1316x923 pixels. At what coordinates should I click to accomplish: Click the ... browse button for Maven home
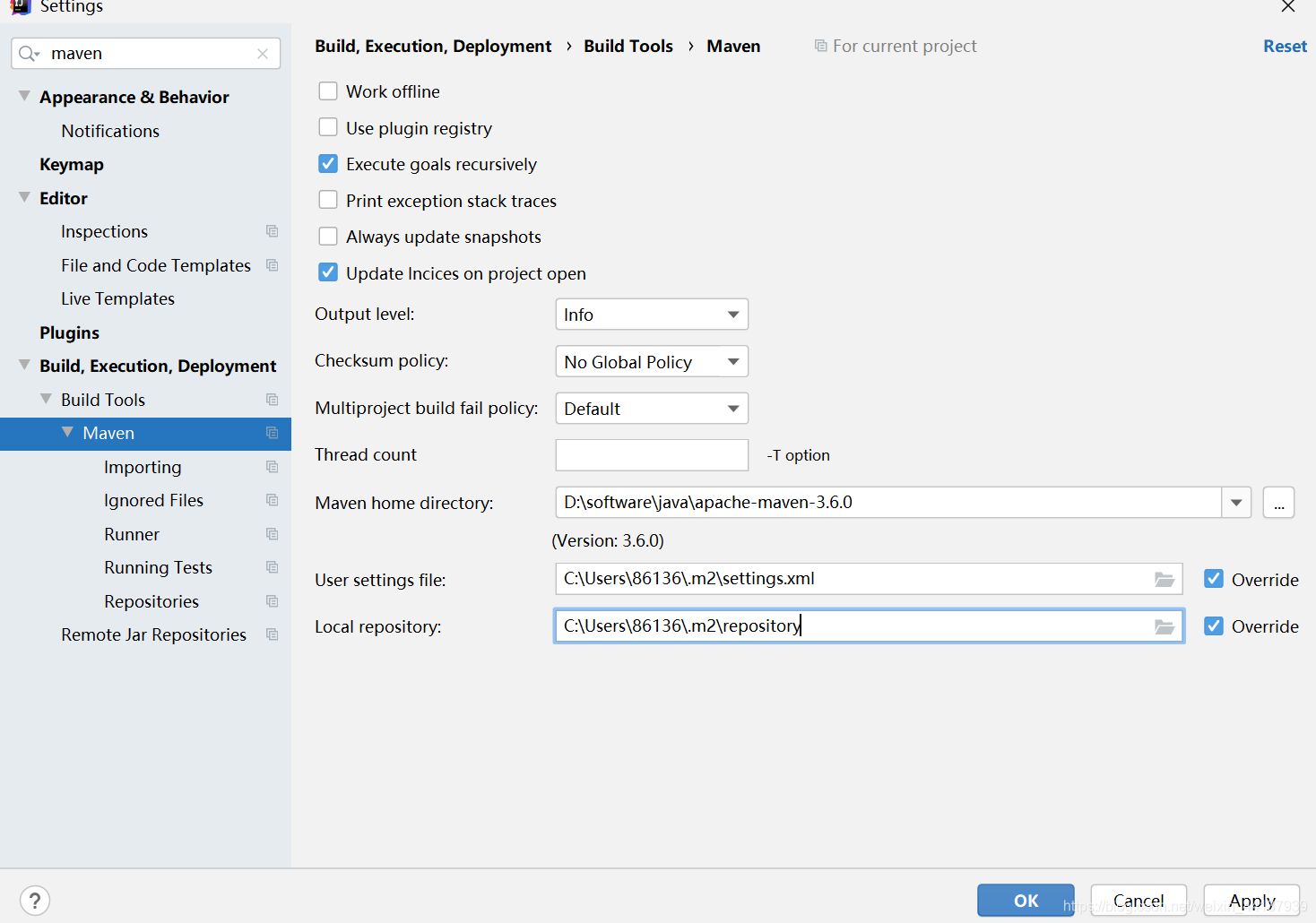1278,503
